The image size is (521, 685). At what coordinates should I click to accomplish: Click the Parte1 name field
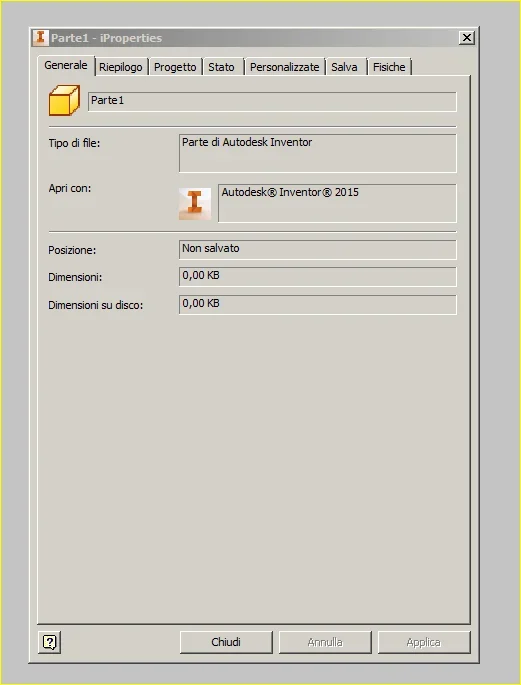(x=272, y=101)
